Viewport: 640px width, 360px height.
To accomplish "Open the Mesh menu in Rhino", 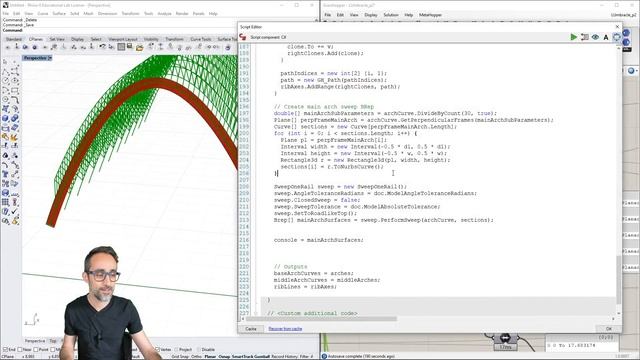I will pyautogui.click(x=88, y=13).
